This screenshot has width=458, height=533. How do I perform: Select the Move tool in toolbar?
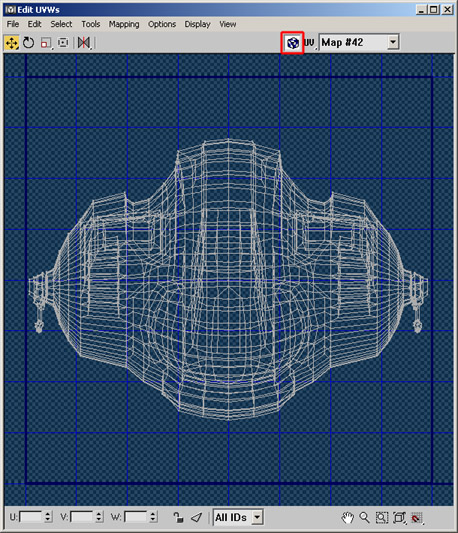coord(12,43)
